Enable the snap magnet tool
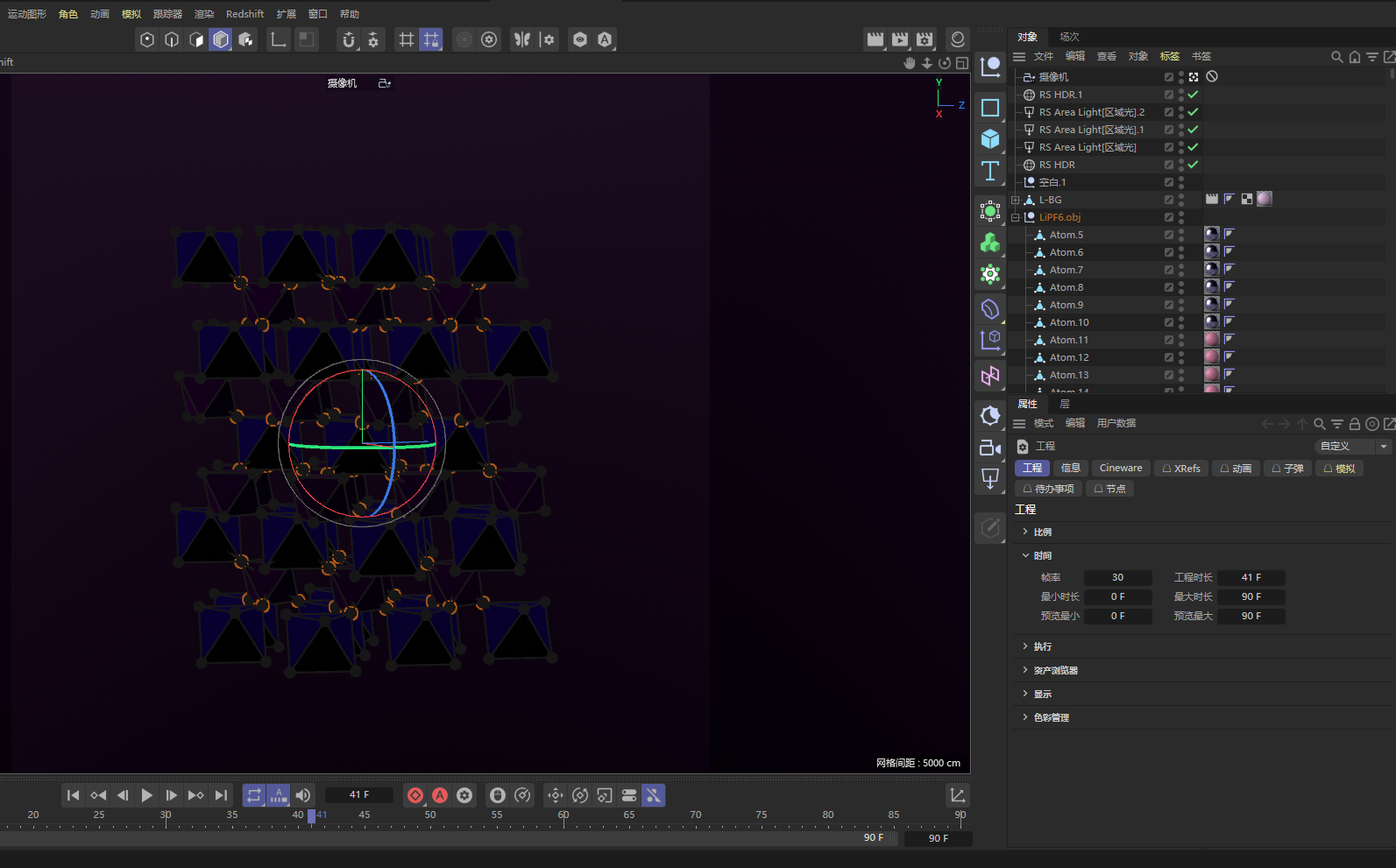This screenshot has height=868, width=1396. [x=349, y=39]
